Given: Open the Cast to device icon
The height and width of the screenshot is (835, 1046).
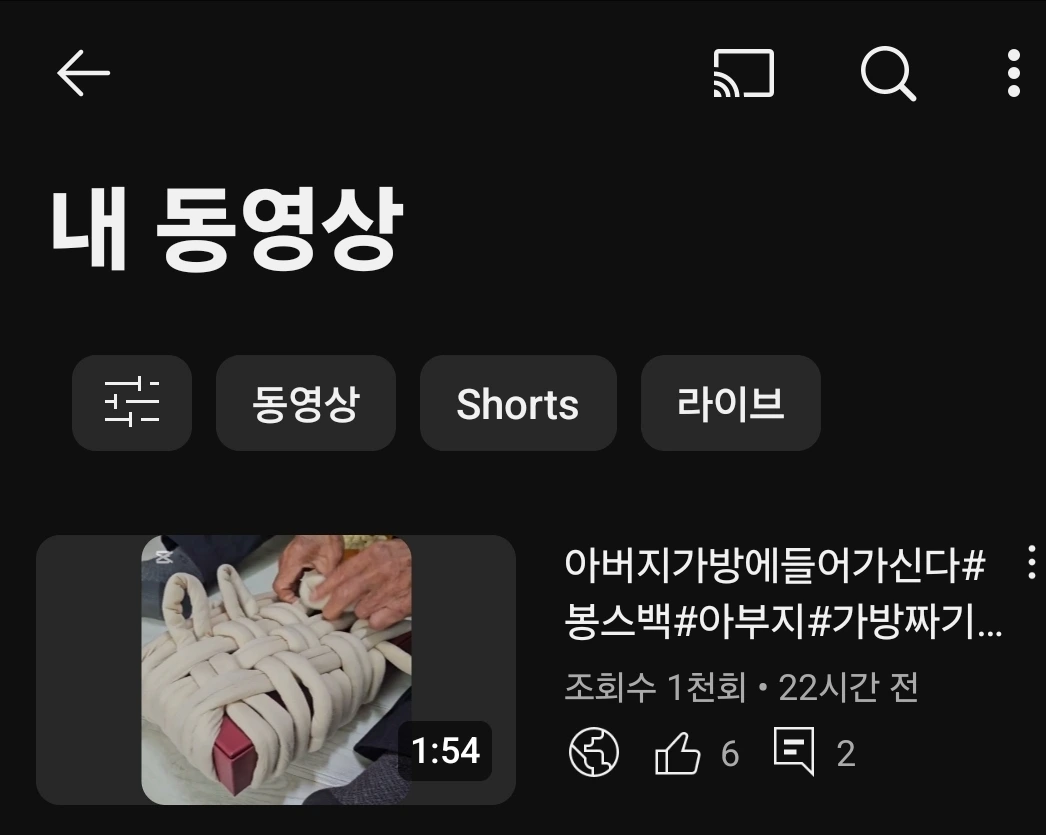Looking at the screenshot, I should point(744,73).
